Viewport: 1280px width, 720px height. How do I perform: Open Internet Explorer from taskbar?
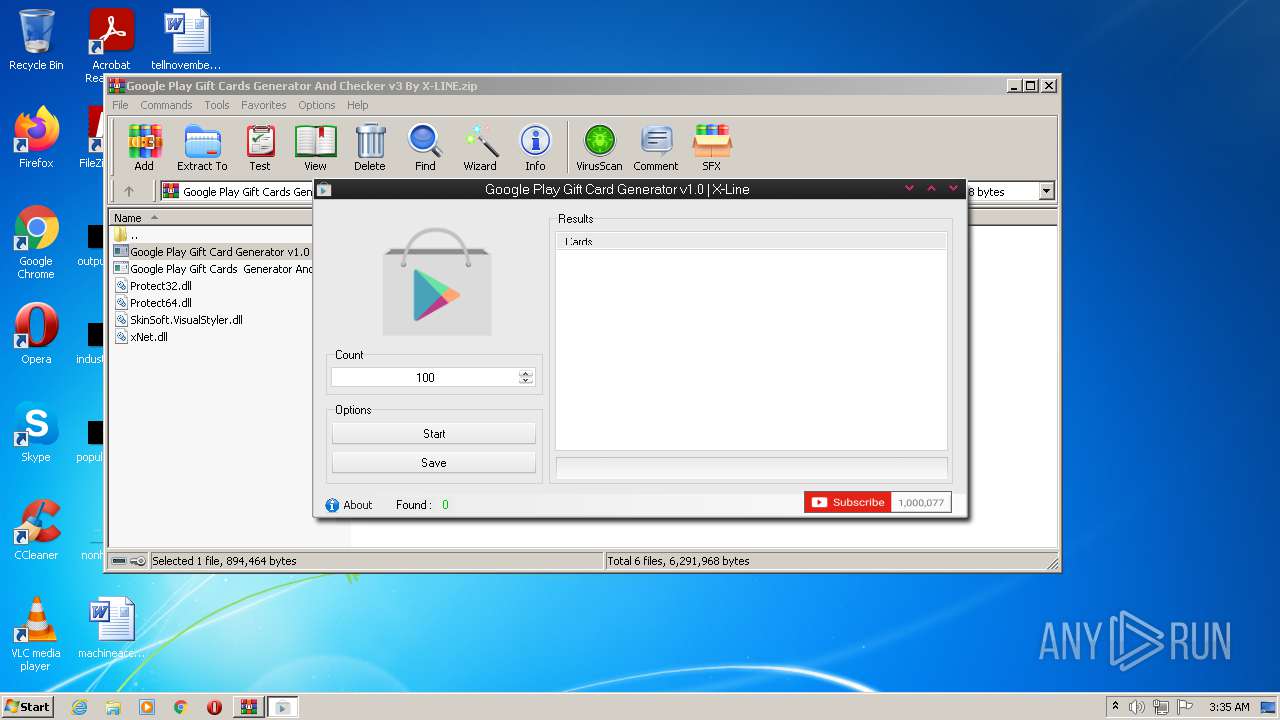click(x=79, y=707)
